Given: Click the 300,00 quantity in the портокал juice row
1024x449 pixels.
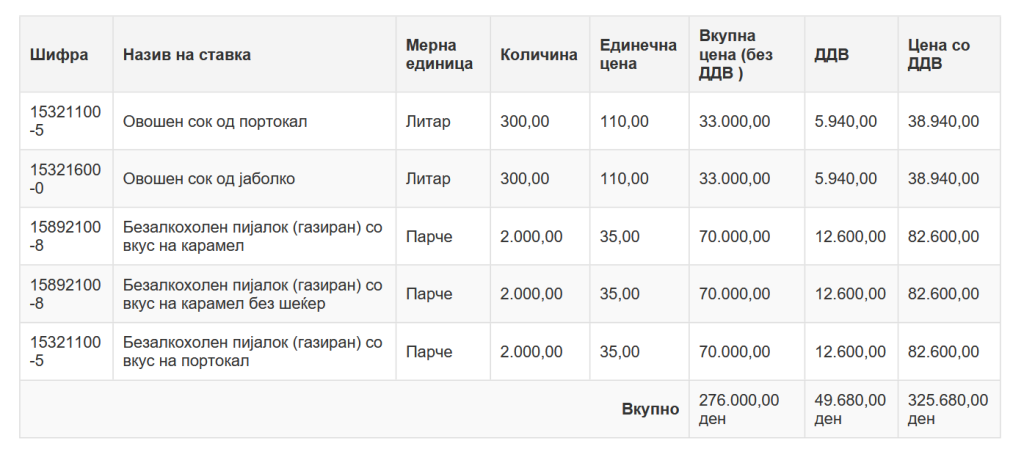Looking at the screenshot, I should tap(525, 122).
